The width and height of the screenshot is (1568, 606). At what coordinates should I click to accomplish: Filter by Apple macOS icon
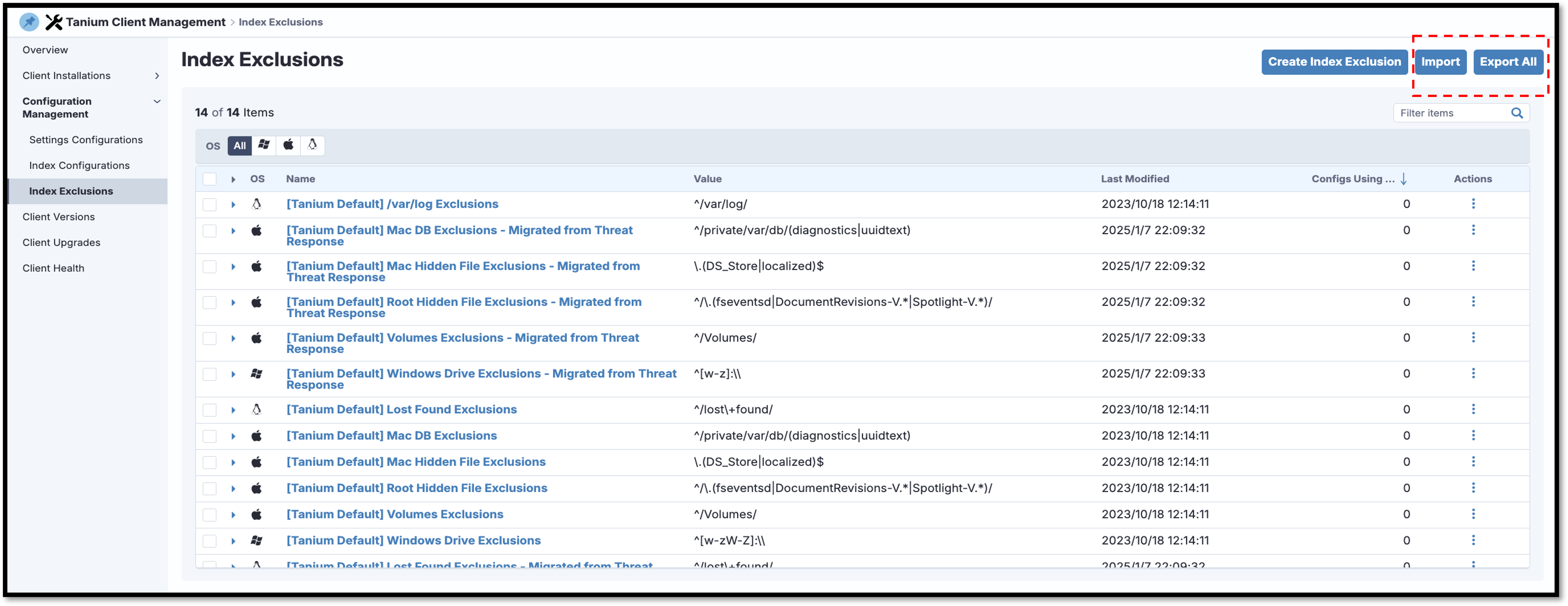pos(288,145)
